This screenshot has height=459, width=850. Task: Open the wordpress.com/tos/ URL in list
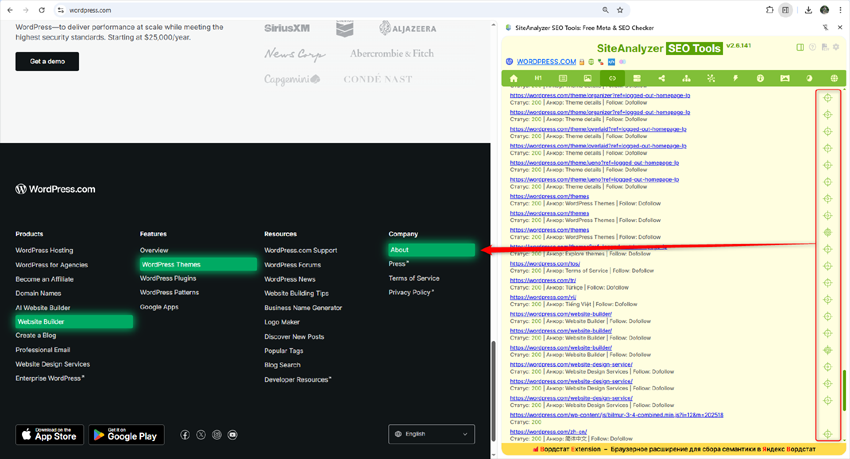point(545,263)
